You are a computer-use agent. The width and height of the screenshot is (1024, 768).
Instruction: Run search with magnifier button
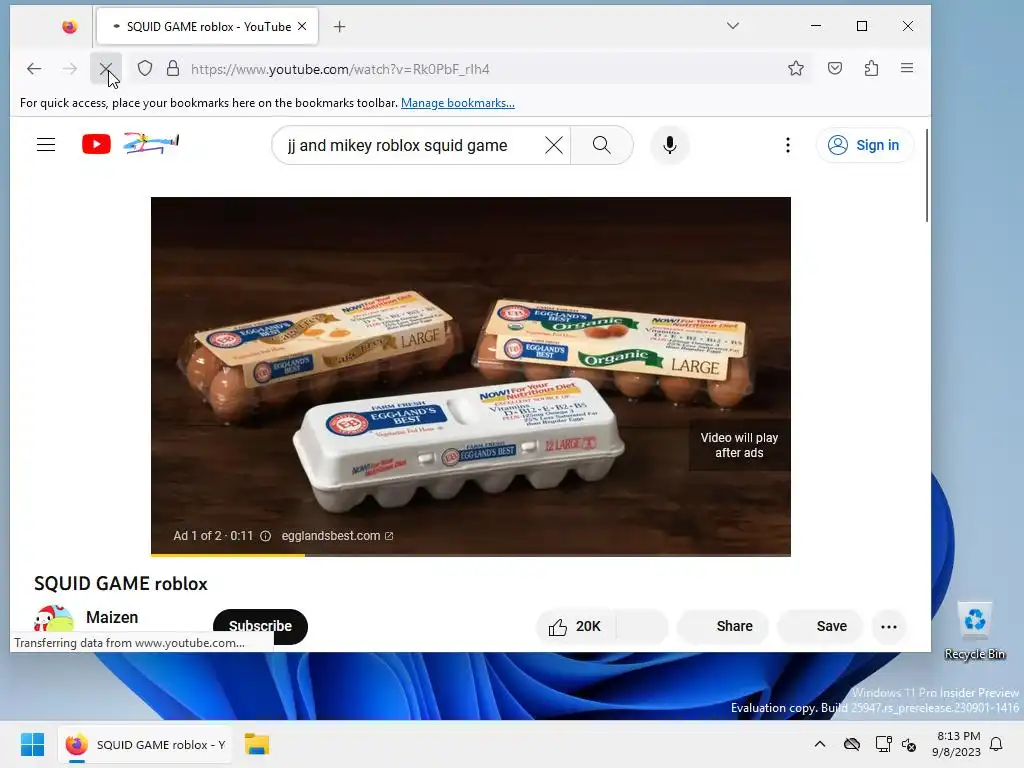[x=601, y=145]
